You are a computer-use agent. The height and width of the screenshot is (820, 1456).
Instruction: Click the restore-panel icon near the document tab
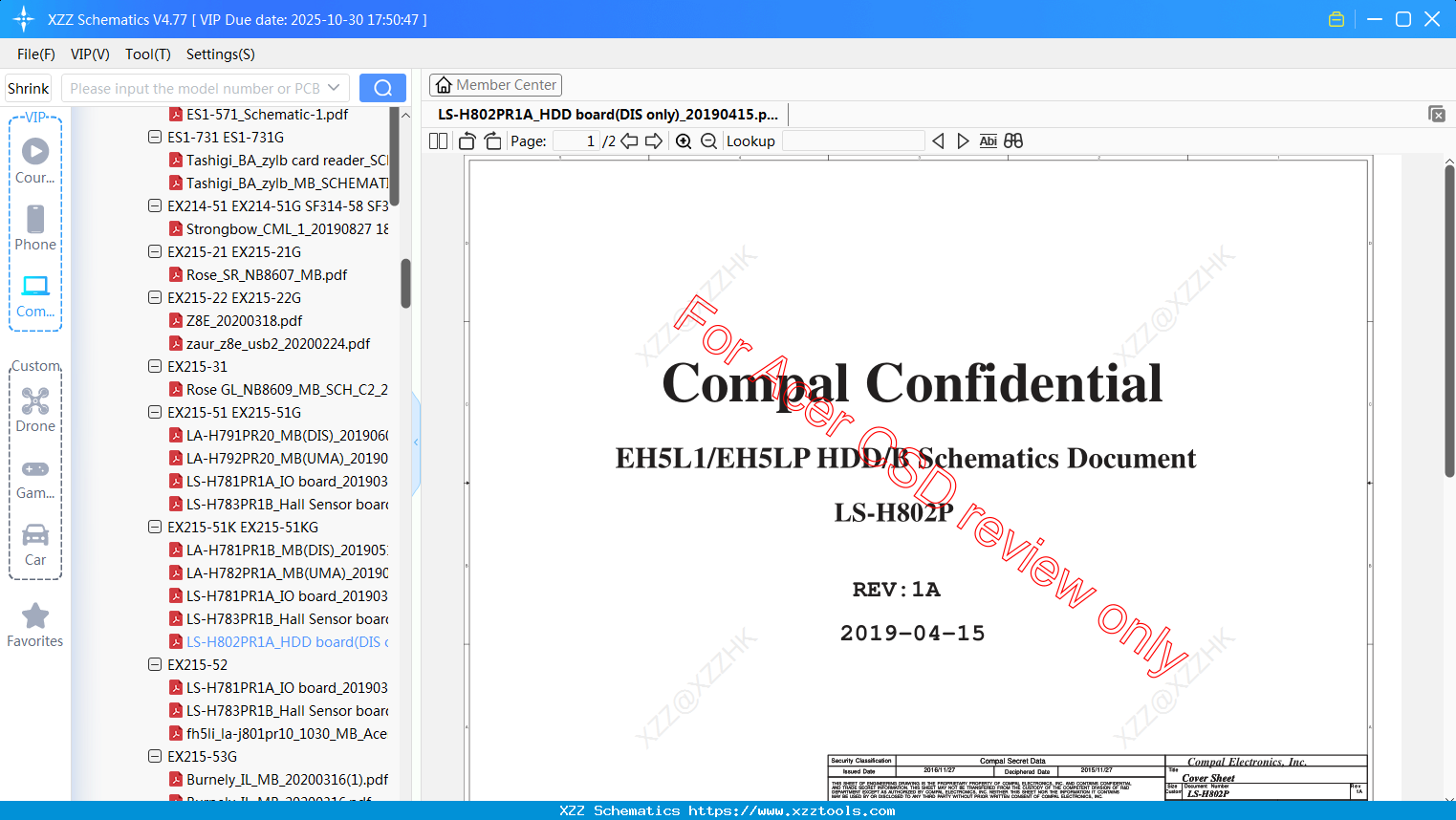[x=1437, y=114]
